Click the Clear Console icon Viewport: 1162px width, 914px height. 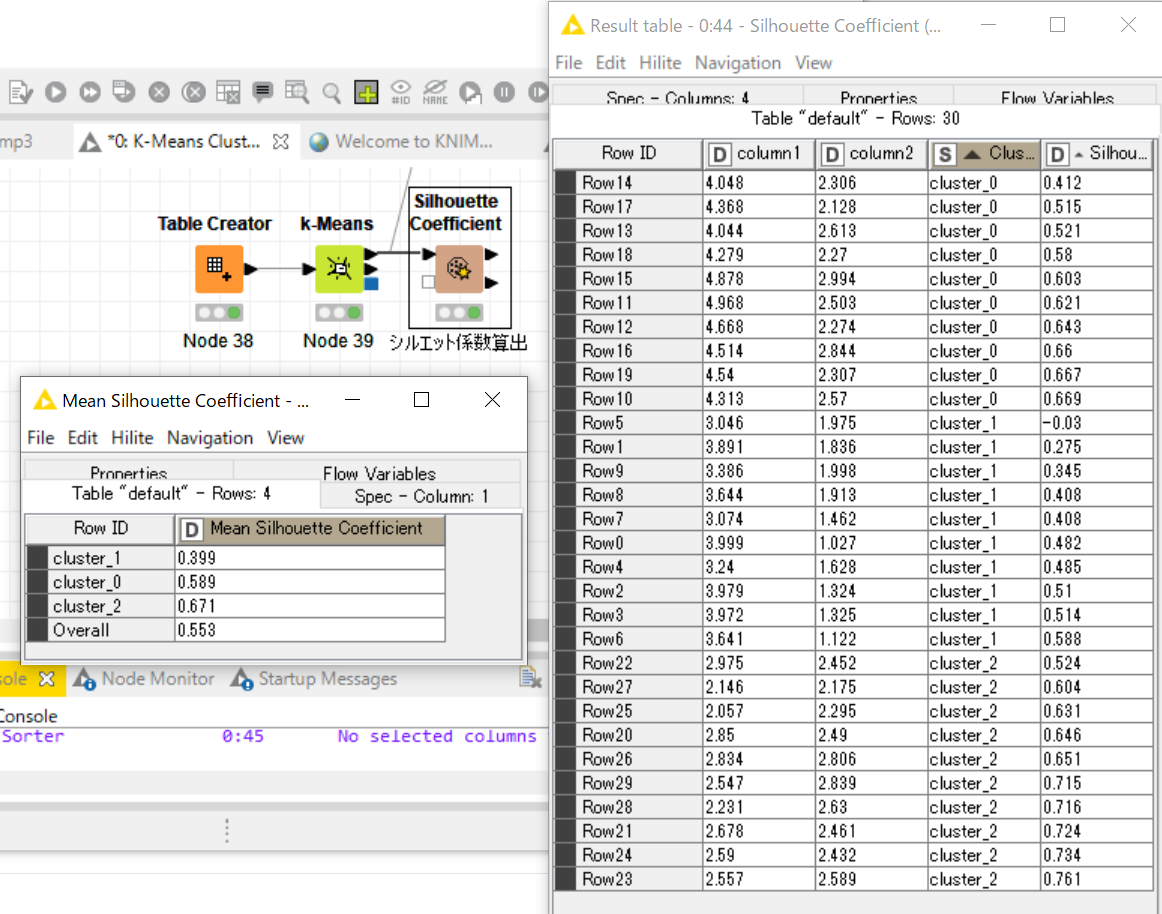click(530, 678)
